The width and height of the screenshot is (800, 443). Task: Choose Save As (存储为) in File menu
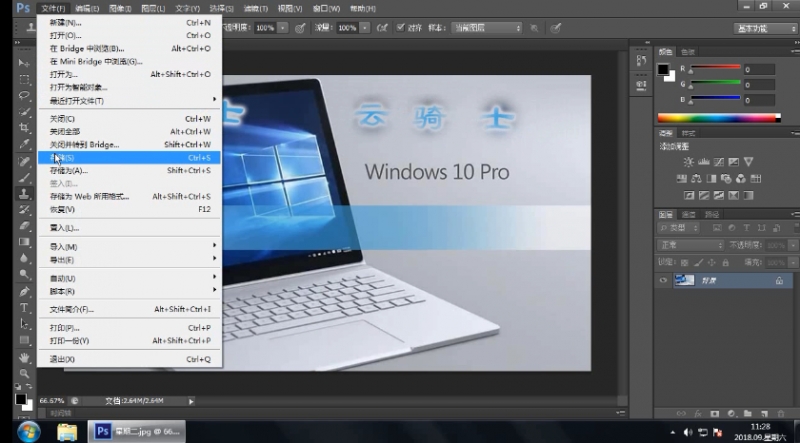click(130, 170)
